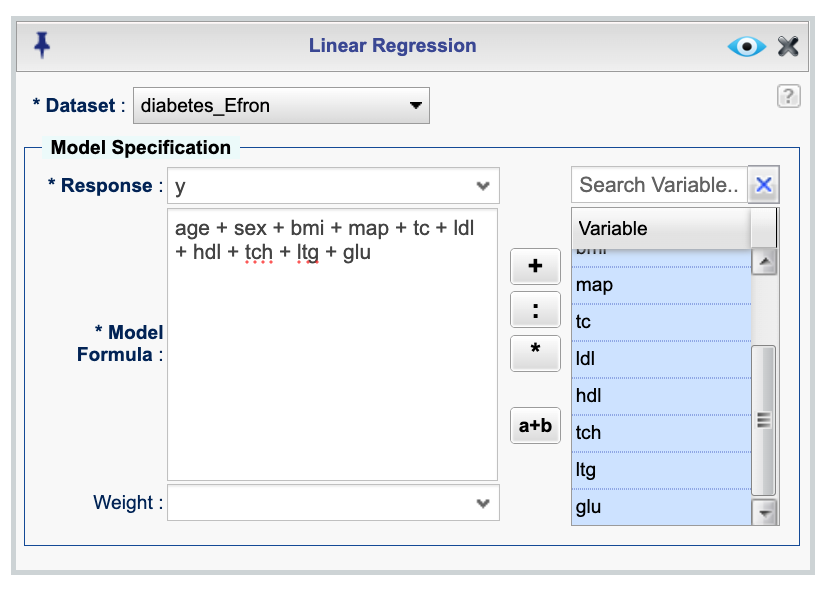
Task: Pin the Linear Regression dialog
Action: 42,45
